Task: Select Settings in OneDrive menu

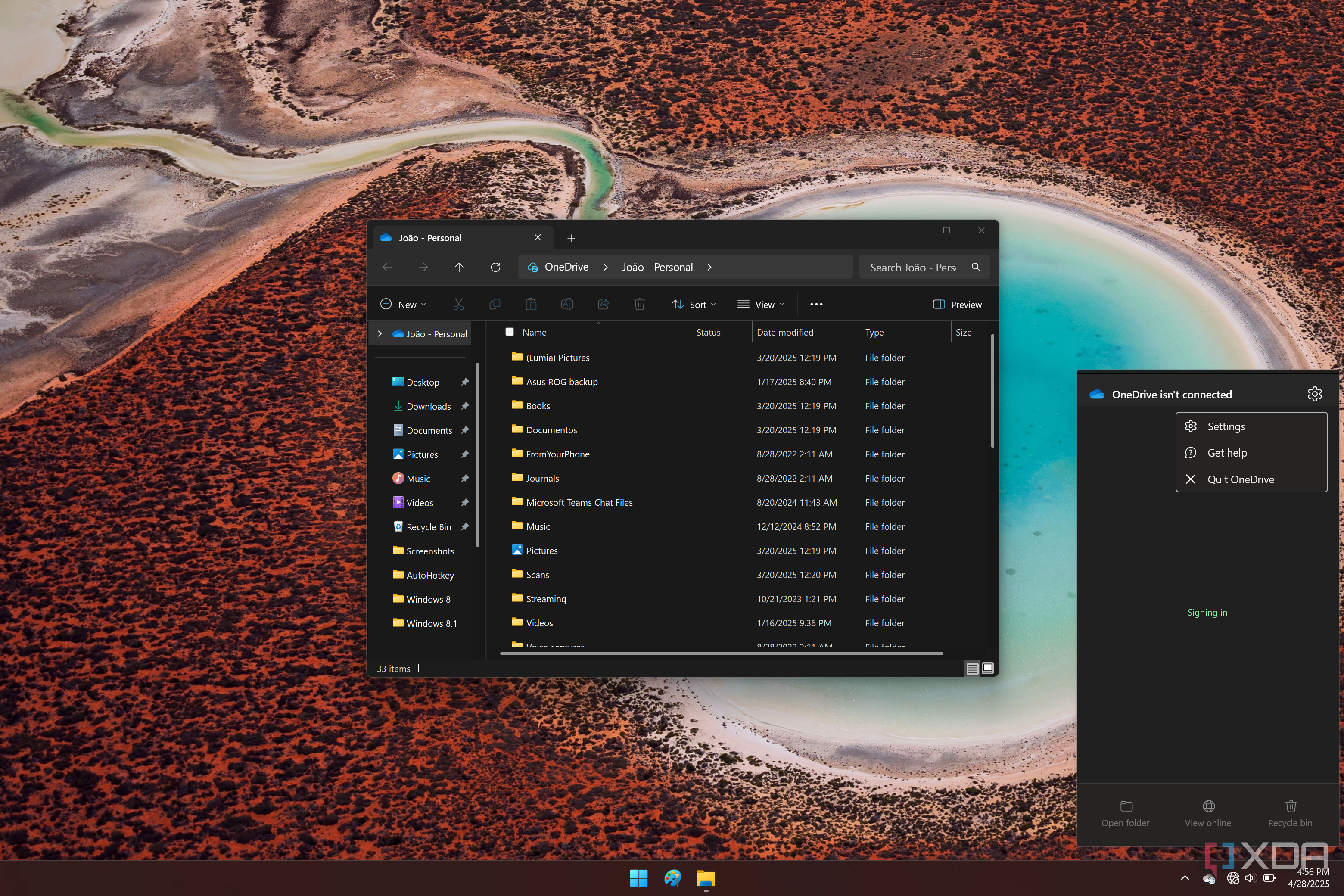Action: 1251,426
